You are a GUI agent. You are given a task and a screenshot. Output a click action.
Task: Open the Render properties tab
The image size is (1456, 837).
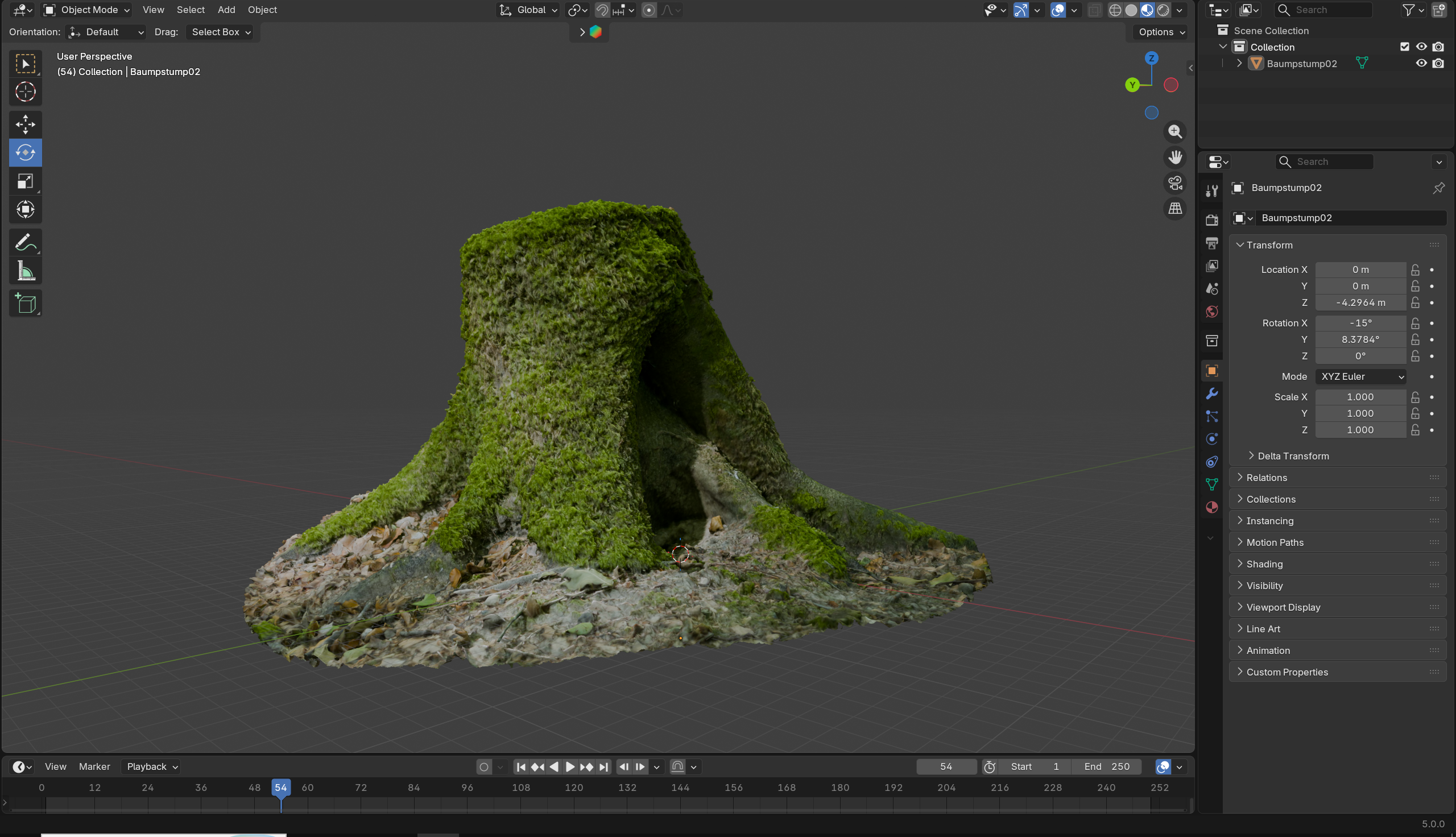pos(1211,219)
